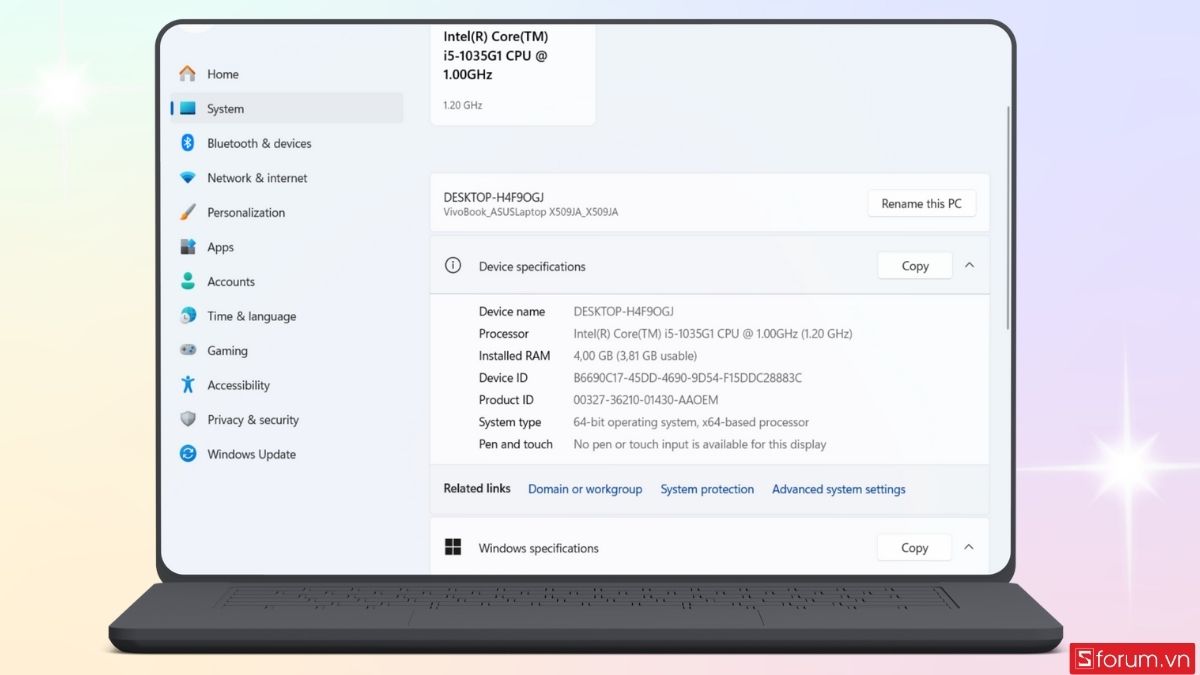Viewport: 1200px width, 675px height.
Task: Click the Pen and touch value text
Action: pos(700,444)
